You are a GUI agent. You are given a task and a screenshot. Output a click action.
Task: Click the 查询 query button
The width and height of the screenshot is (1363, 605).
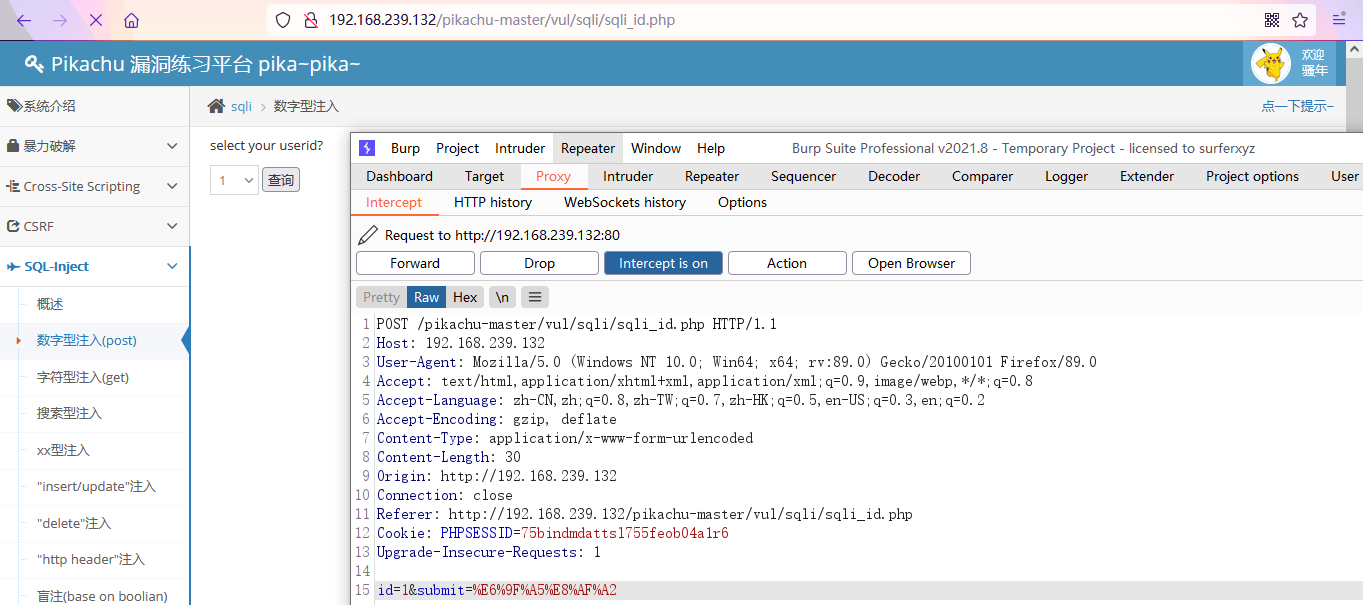coord(281,181)
